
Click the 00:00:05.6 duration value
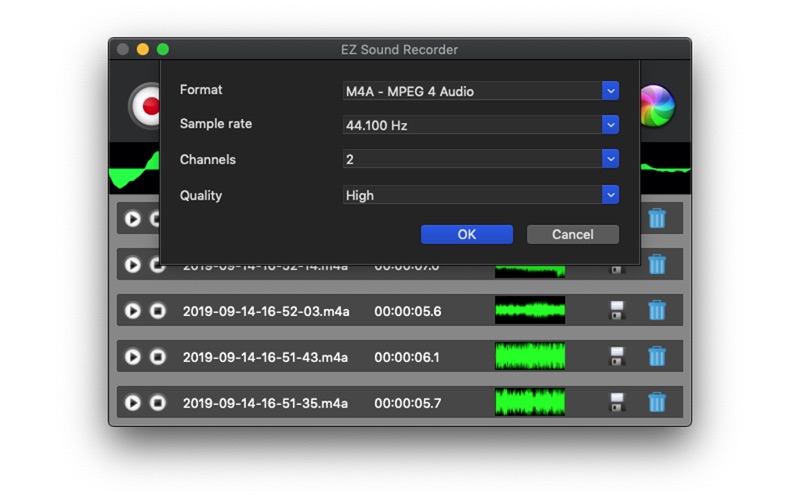coord(408,311)
